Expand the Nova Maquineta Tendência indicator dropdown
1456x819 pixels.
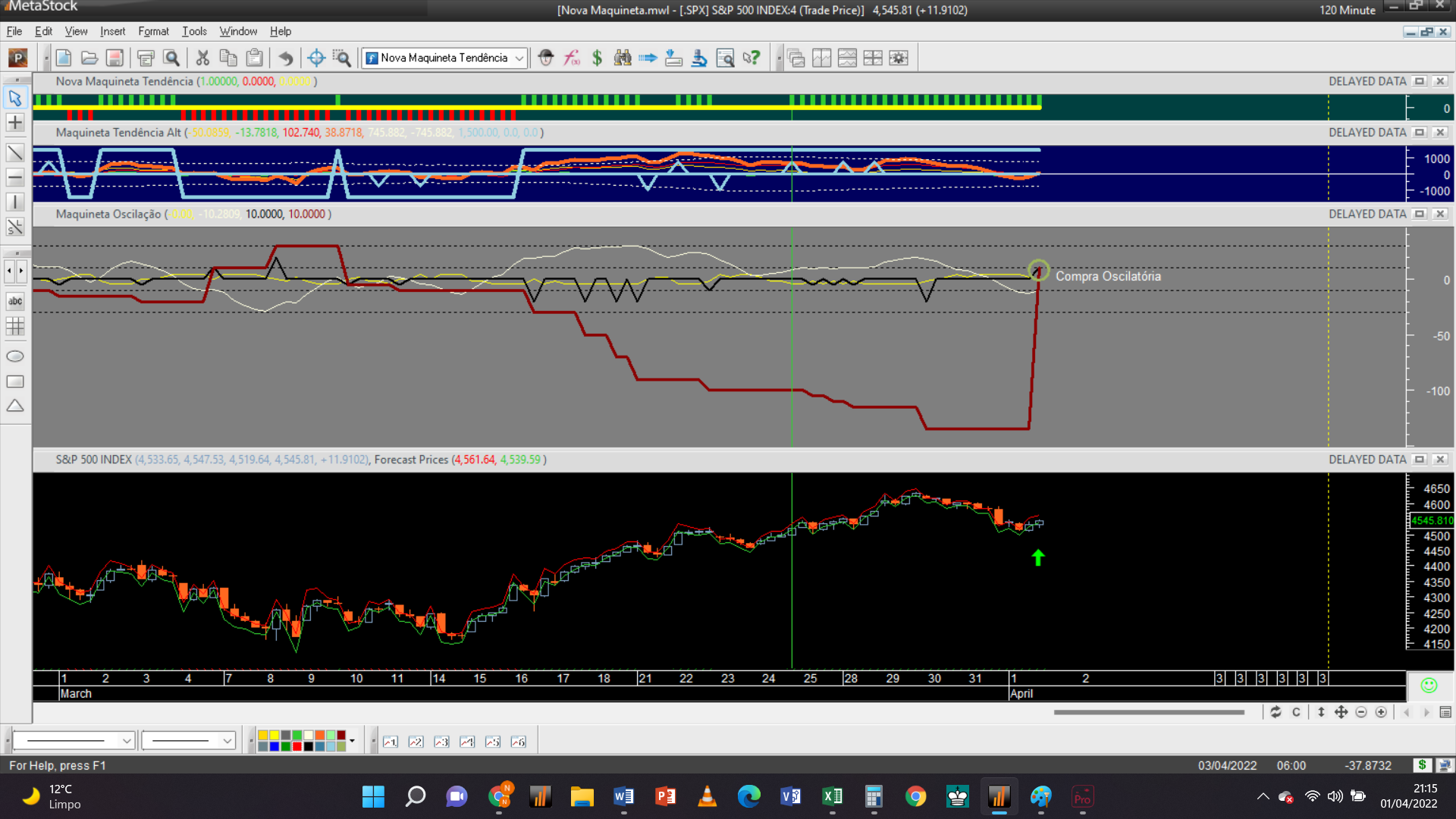(x=519, y=58)
